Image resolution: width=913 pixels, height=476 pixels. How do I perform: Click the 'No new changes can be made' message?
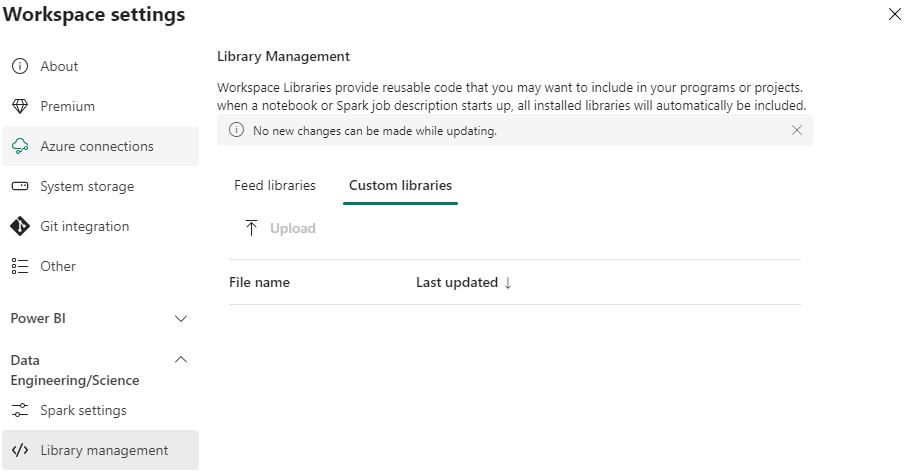click(375, 131)
